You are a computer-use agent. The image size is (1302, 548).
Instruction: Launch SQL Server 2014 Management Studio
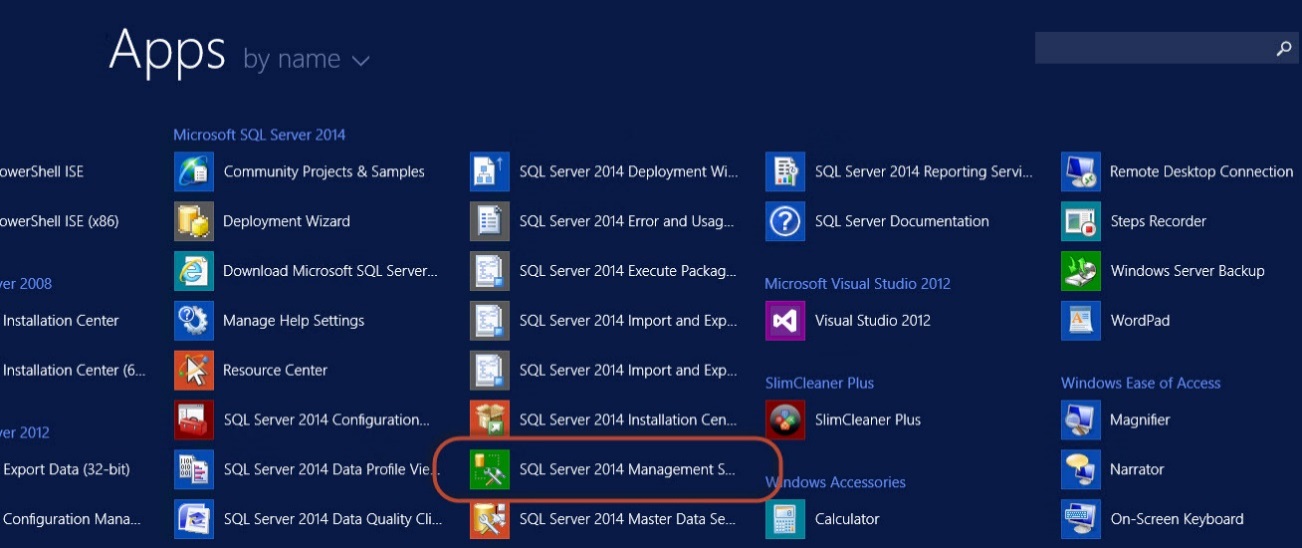[605, 469]
